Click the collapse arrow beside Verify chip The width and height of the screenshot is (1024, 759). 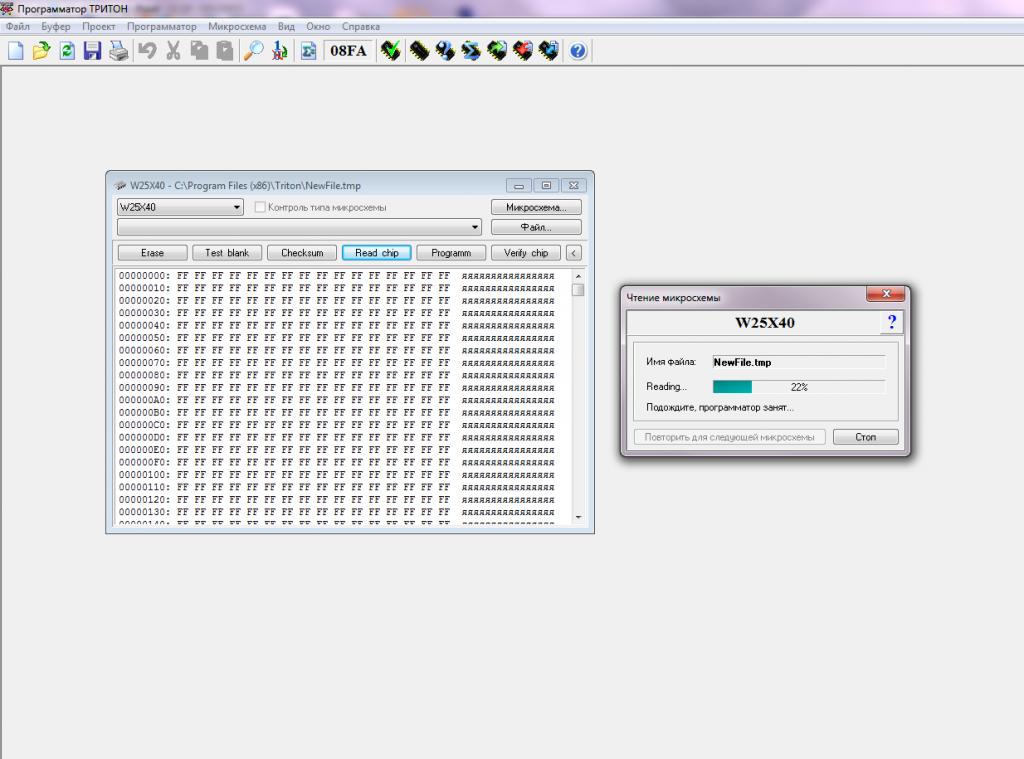(x=574, y=253)
